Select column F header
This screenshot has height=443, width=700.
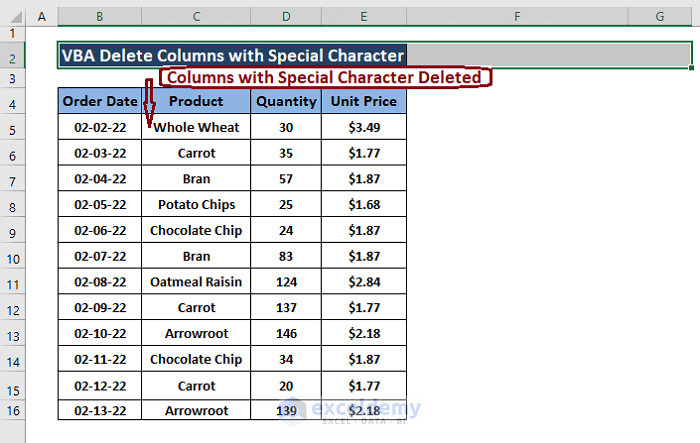tap(517, 17)
